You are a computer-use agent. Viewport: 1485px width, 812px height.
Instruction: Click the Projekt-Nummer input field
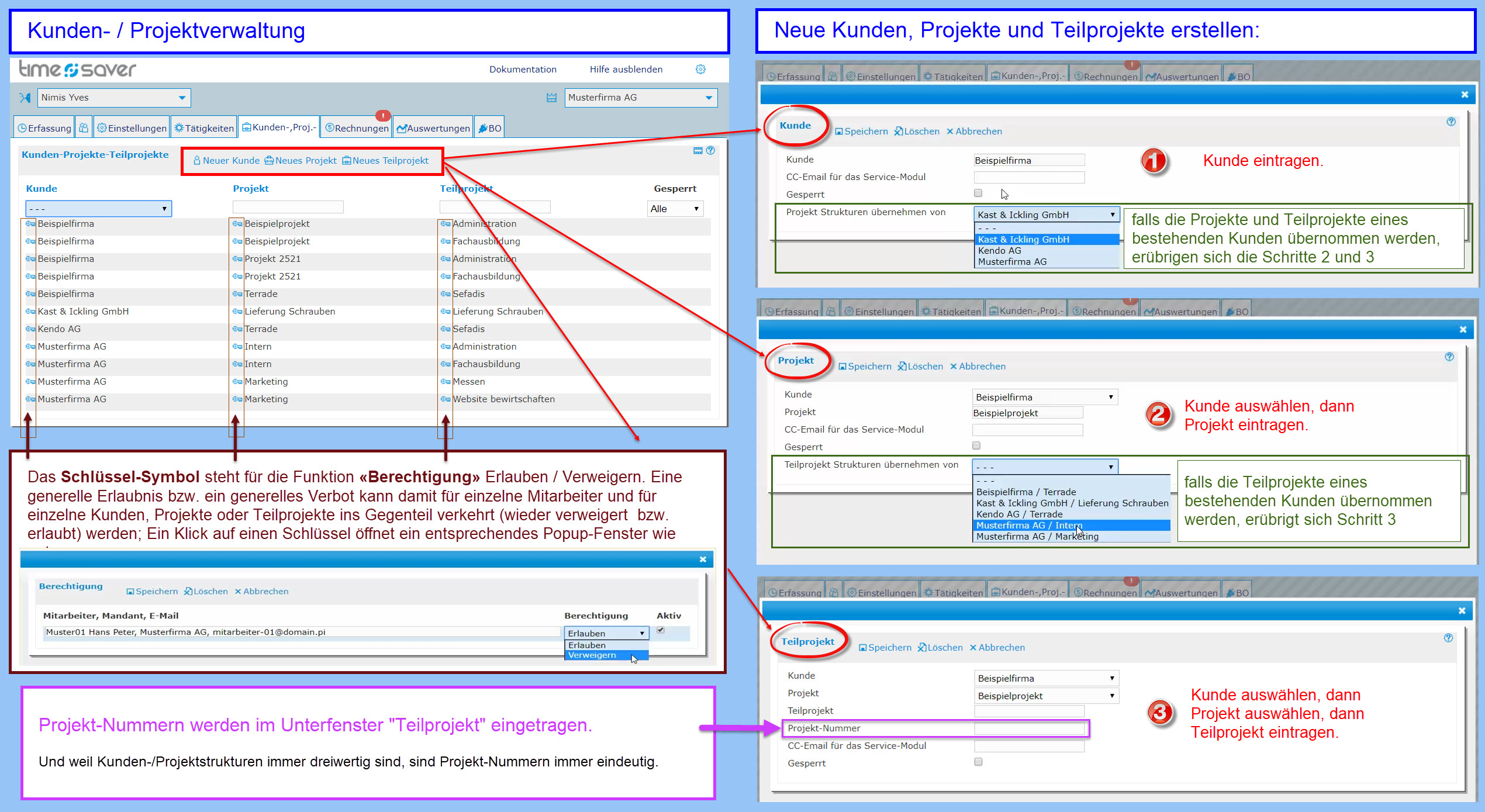click(1029, 728)
